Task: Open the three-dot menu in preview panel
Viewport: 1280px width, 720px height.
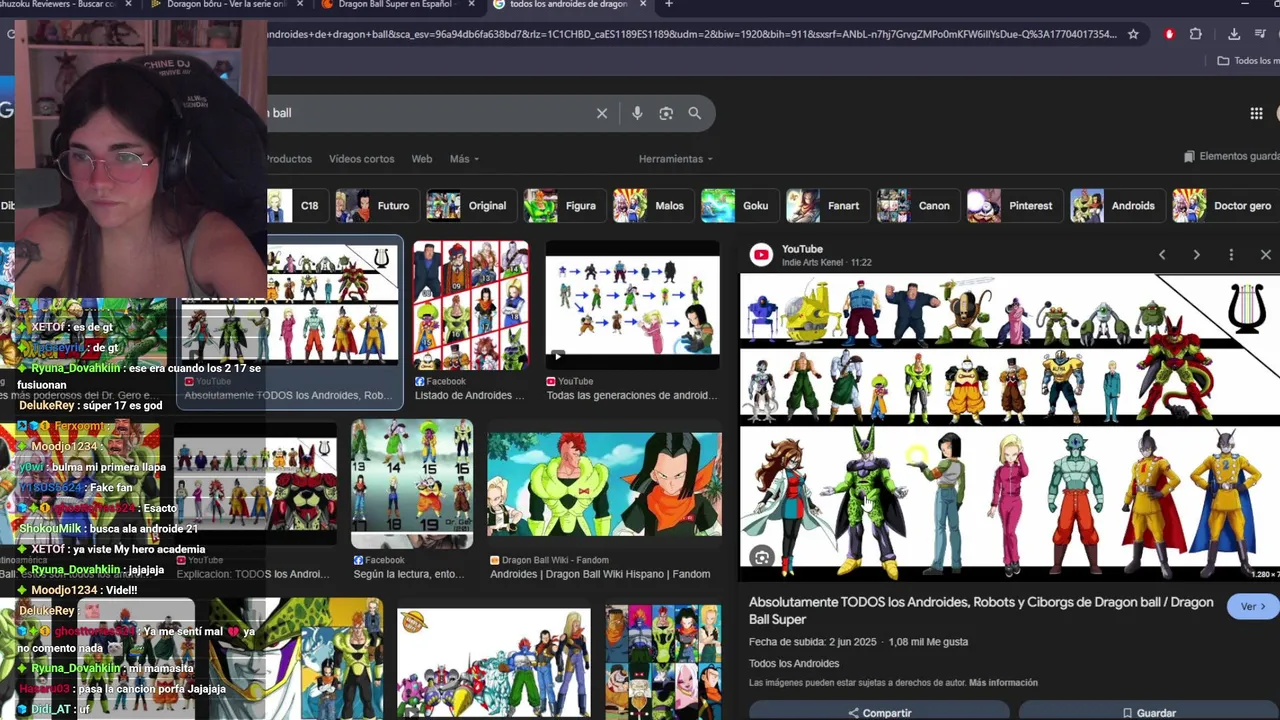Action: [x=1231, y=255]
